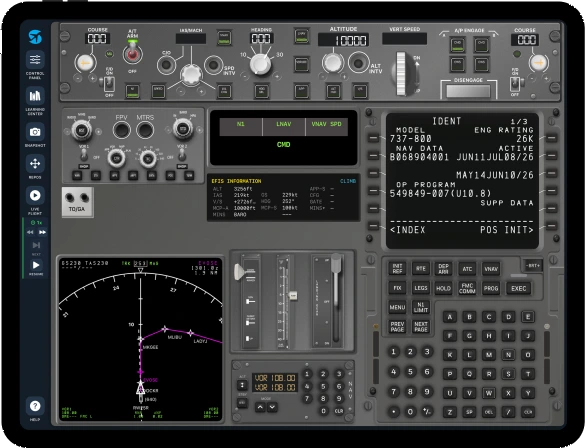The image size is (585, 448).
Task: Open the CDU LEGS page
Action: (420, 288)
